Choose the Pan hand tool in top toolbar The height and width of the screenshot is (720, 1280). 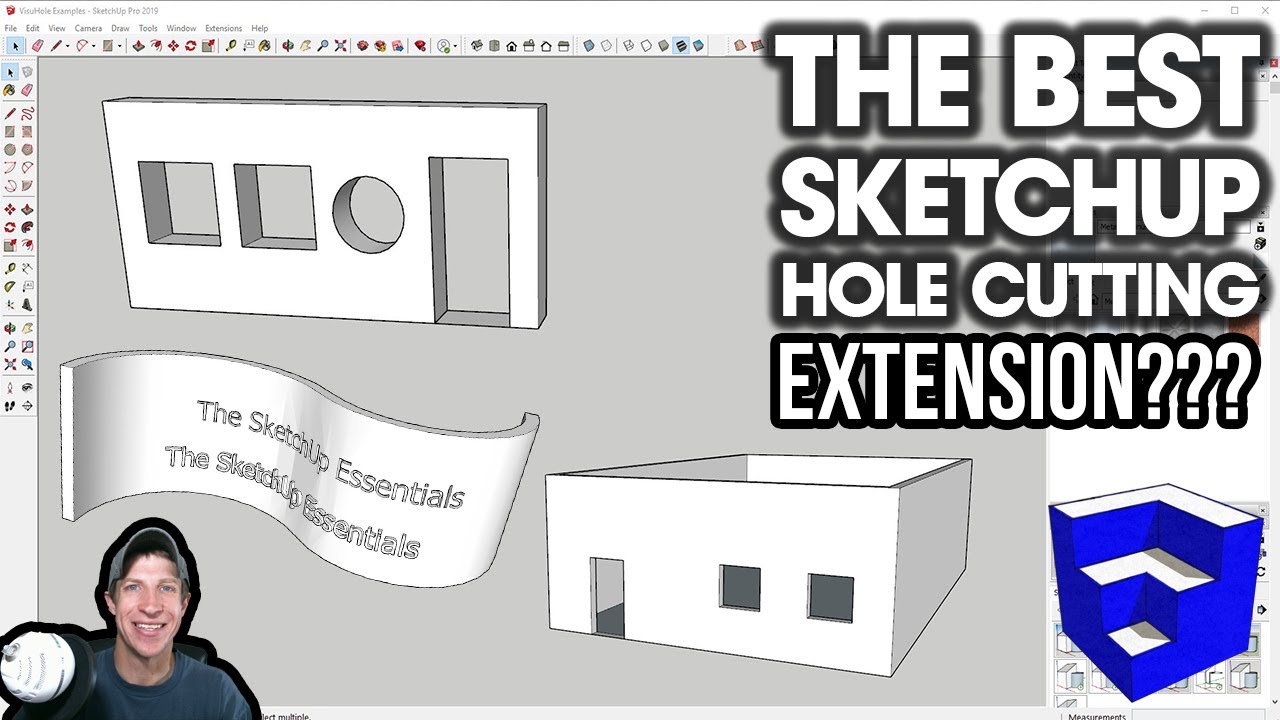(x=305, y=45)
